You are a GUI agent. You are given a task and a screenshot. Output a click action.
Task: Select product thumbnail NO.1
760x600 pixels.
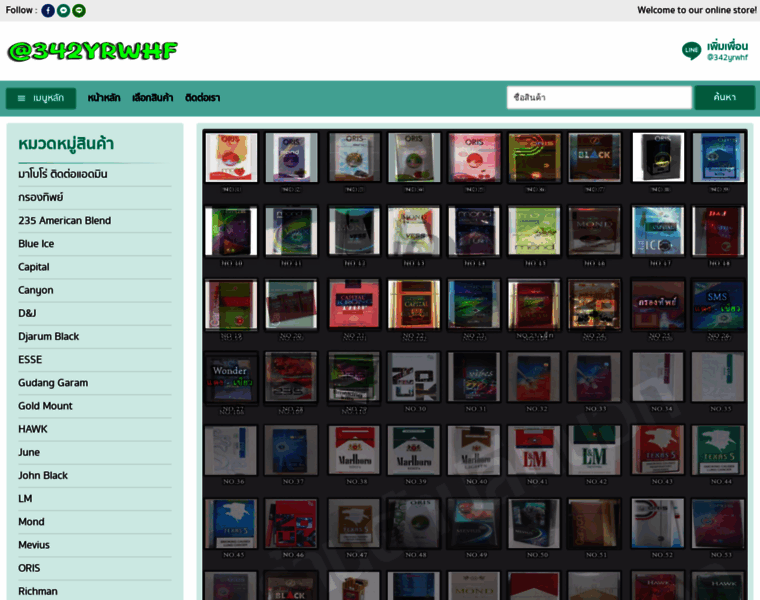coord(231,158)
